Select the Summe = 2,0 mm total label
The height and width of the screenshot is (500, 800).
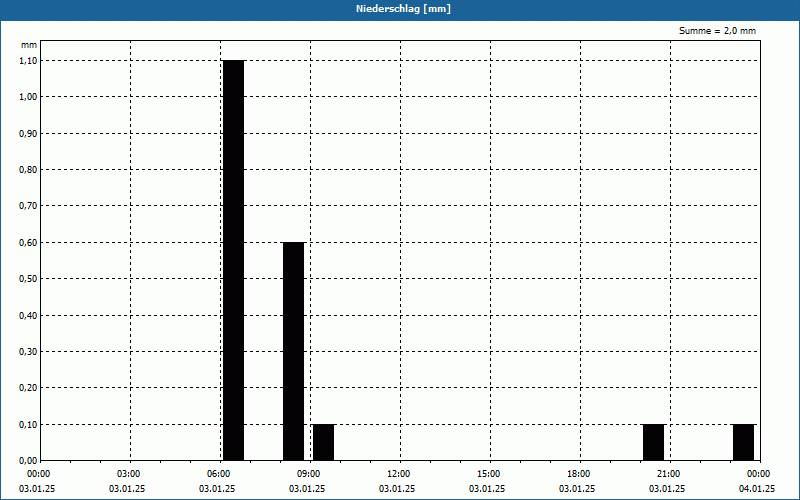click(x=717, y=31)
